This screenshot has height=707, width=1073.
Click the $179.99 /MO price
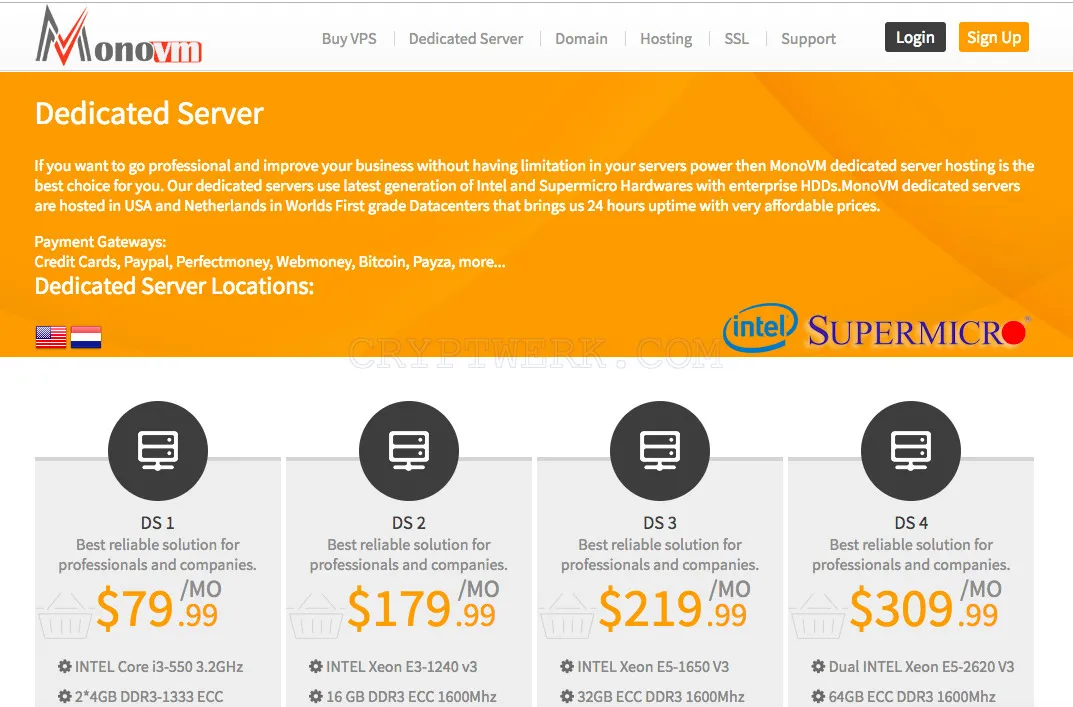click(x=424, y=605)
